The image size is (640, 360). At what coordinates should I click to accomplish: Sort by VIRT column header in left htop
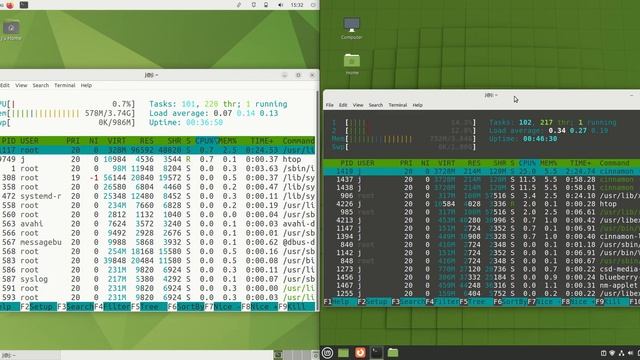[117, 141]
